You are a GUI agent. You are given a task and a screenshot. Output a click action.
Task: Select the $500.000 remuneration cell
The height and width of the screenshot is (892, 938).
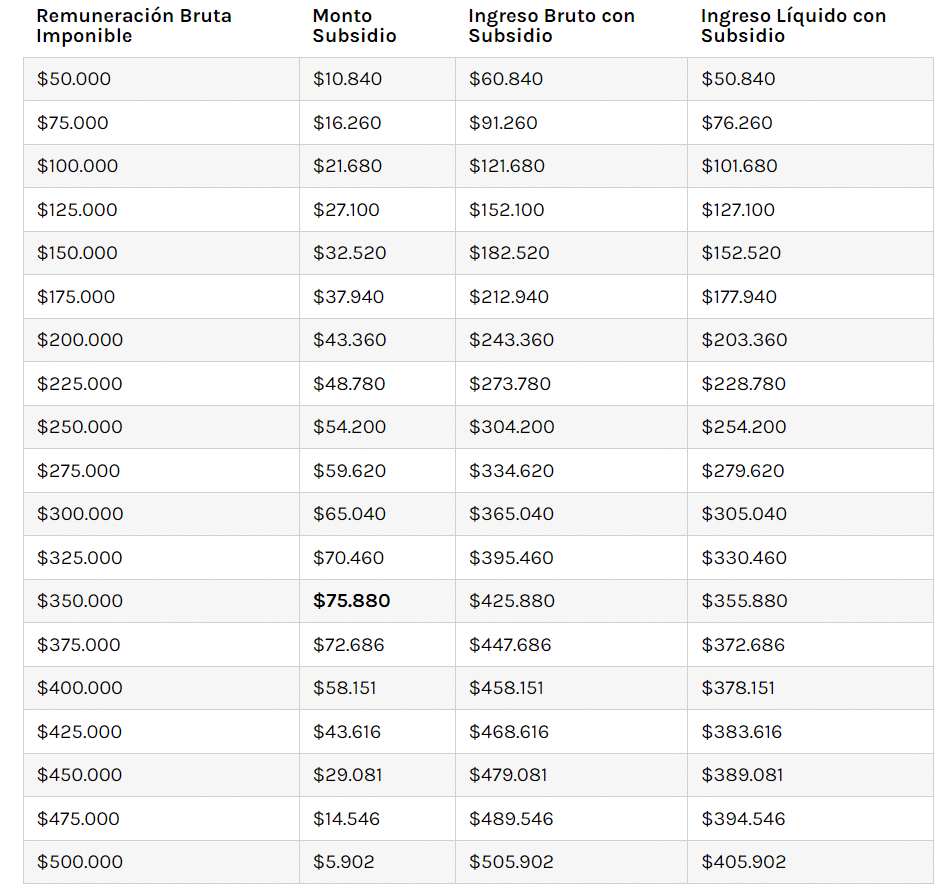pos(80,862)
